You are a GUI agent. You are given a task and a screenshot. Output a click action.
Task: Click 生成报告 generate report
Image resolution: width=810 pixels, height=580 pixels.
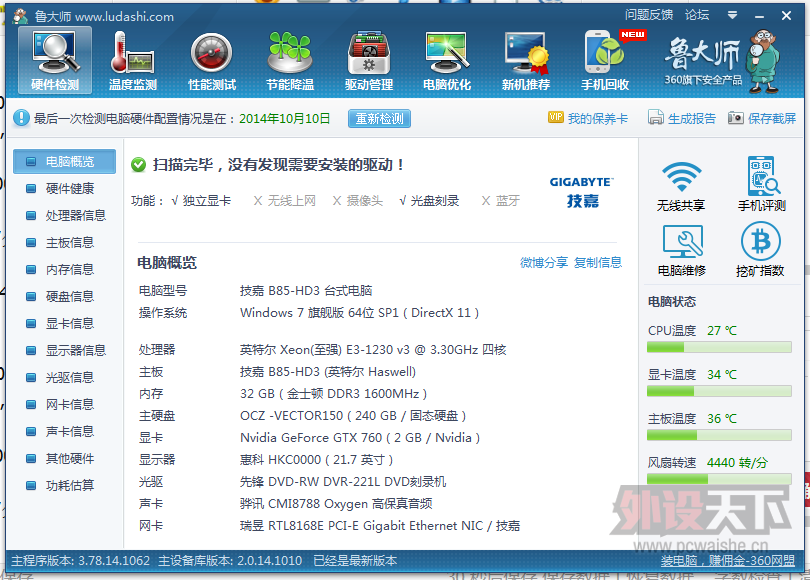pyautogui.click(x=682, y=118)
